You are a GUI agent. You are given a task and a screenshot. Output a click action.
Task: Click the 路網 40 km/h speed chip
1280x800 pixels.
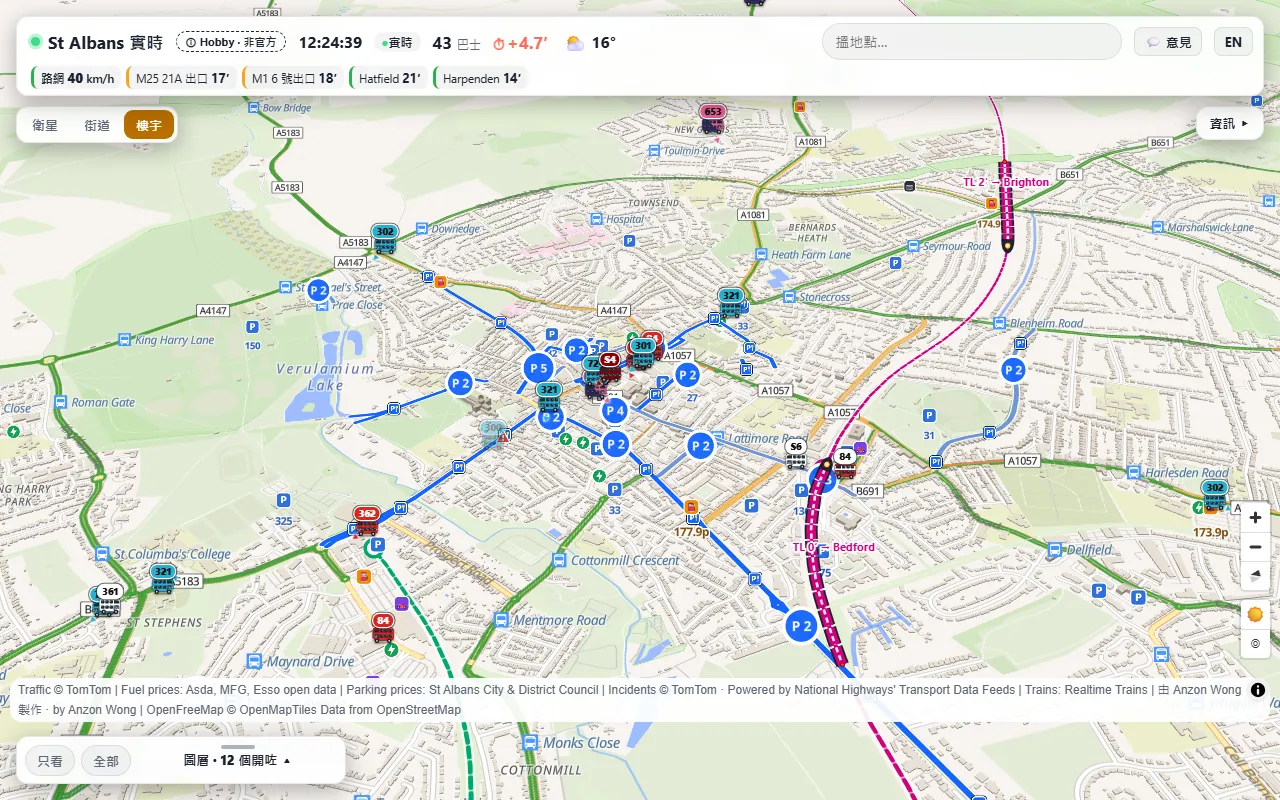tap(77, 78)
